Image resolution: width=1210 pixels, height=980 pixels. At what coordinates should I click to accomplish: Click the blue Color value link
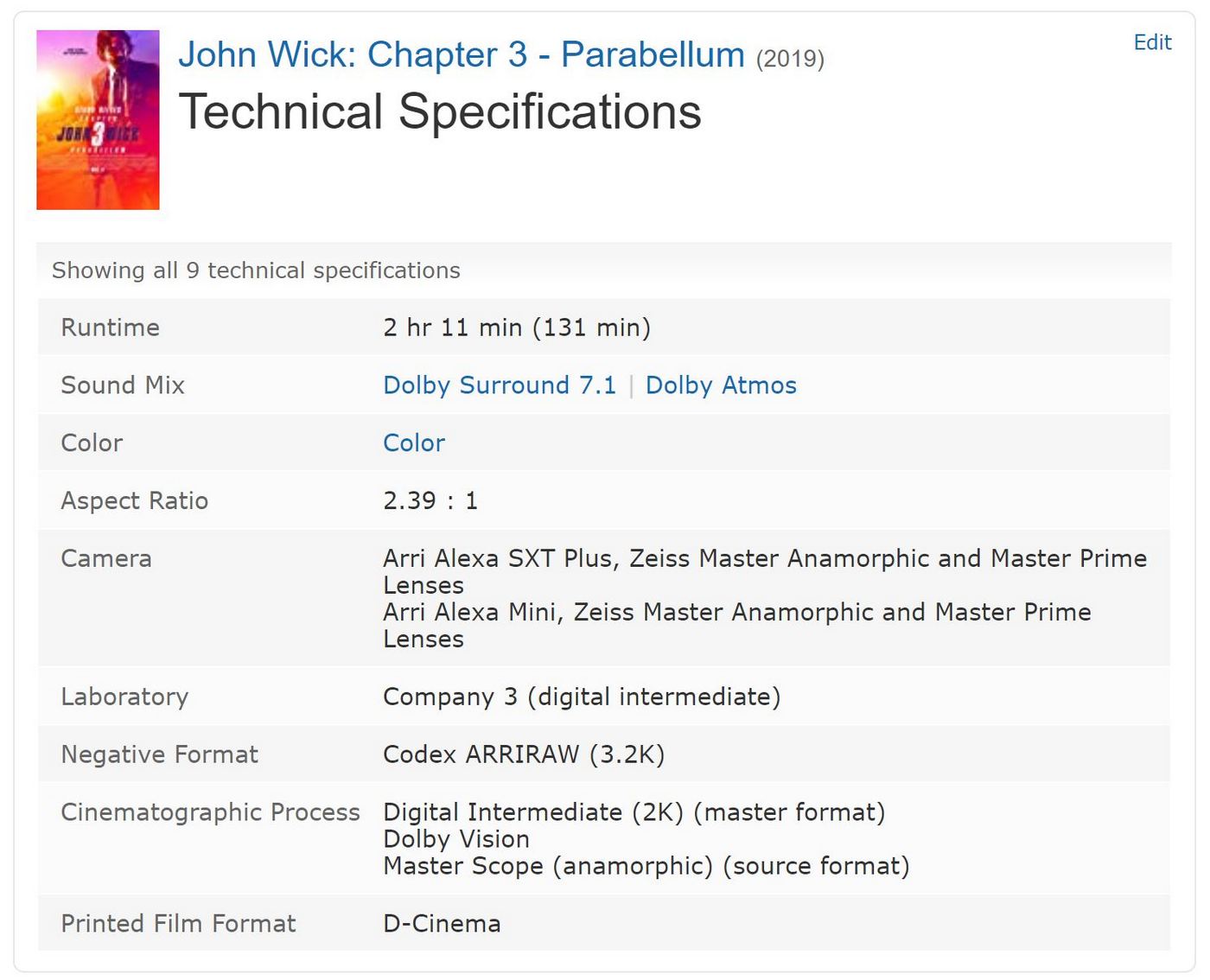coord(414,443)
